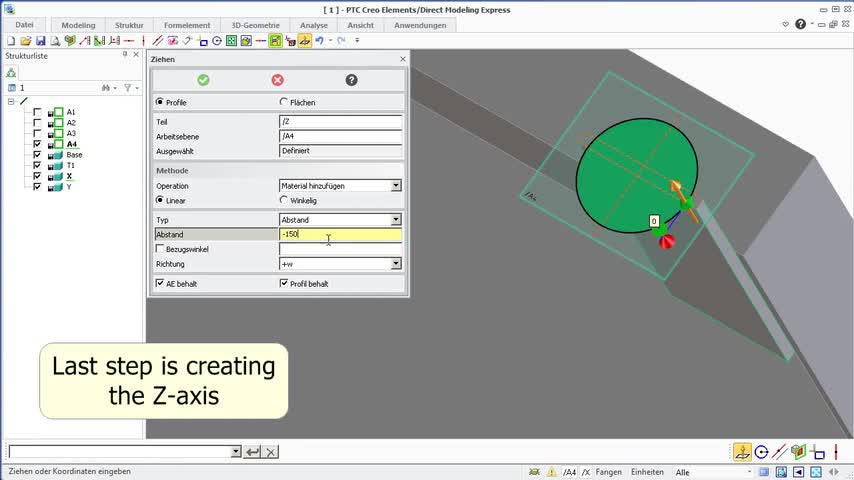This screenshot has height=480, width=854.
Task: Expand the toolbar customize arrow
Action: (357, 40)
